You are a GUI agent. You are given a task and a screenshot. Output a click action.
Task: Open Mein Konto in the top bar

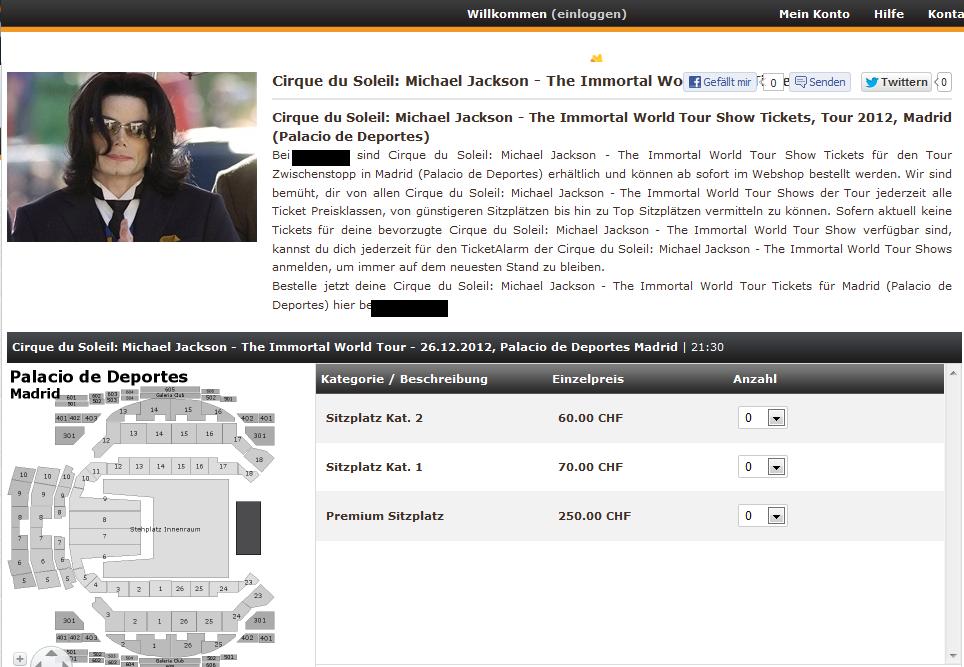click(814, 14)
